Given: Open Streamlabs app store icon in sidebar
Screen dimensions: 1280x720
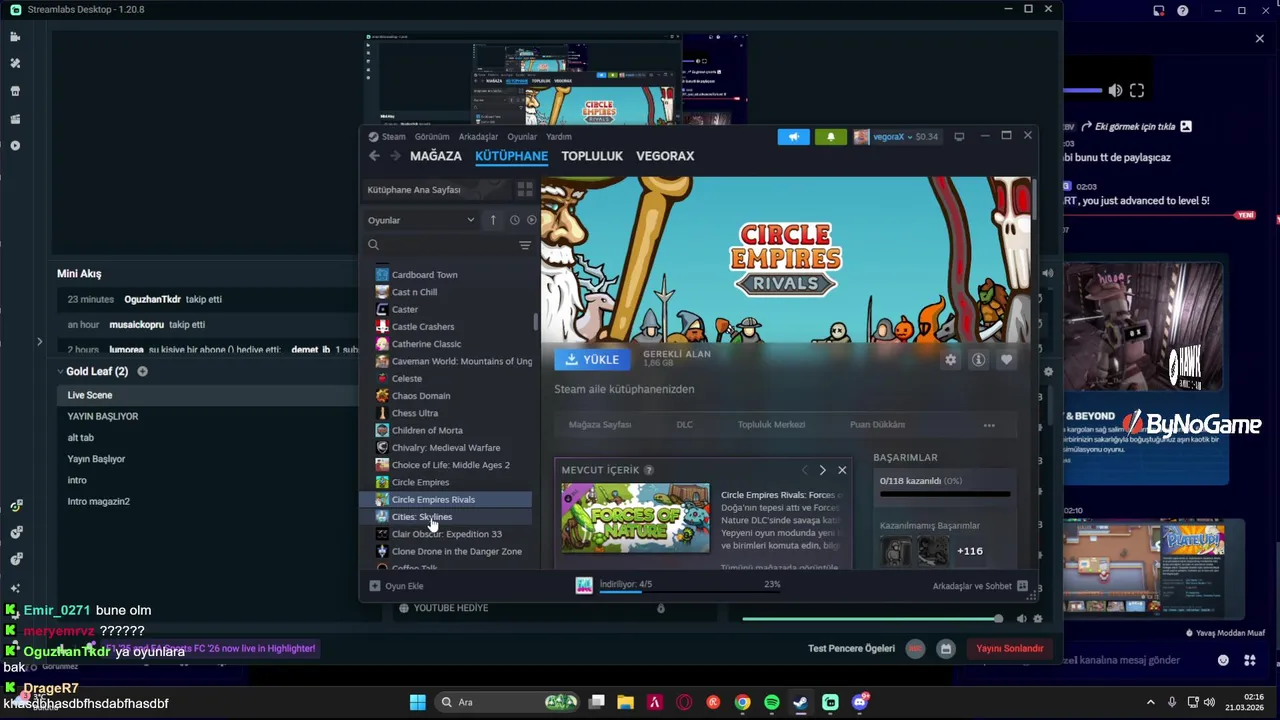Looking at the screenshot, I should 15,91.
